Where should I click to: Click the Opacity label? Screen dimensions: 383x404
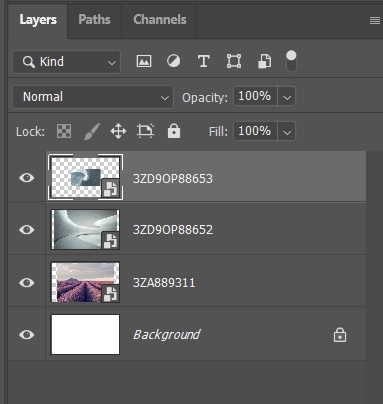point(205,98)
